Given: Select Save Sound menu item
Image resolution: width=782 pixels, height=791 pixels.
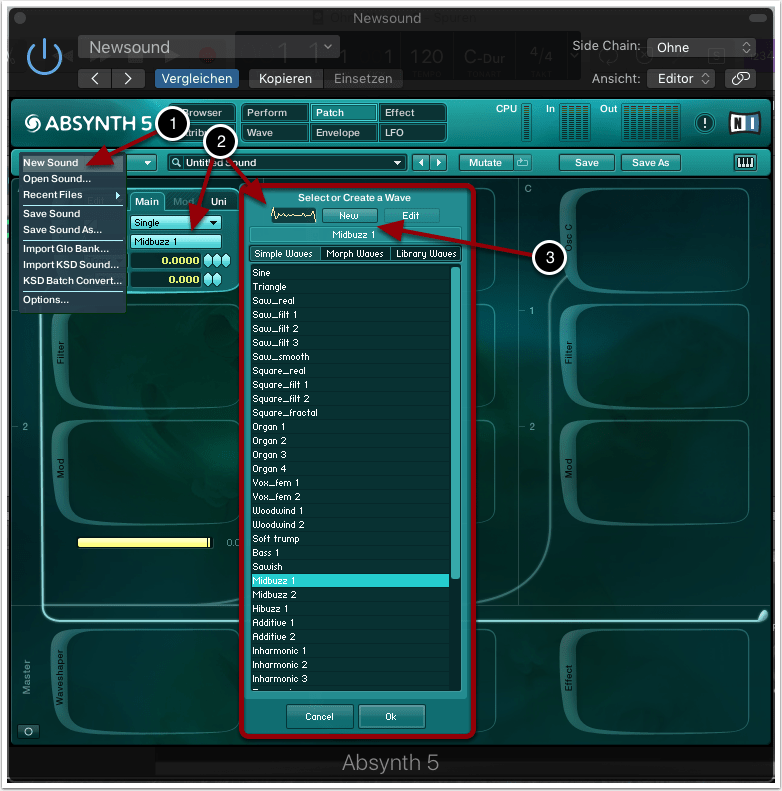Looking at the screenshot, I should [x=72, y=213].
